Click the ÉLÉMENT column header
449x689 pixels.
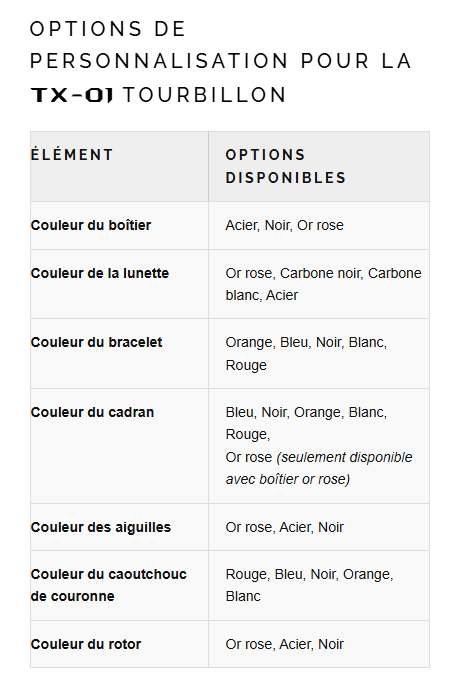[x=72, y=155]
